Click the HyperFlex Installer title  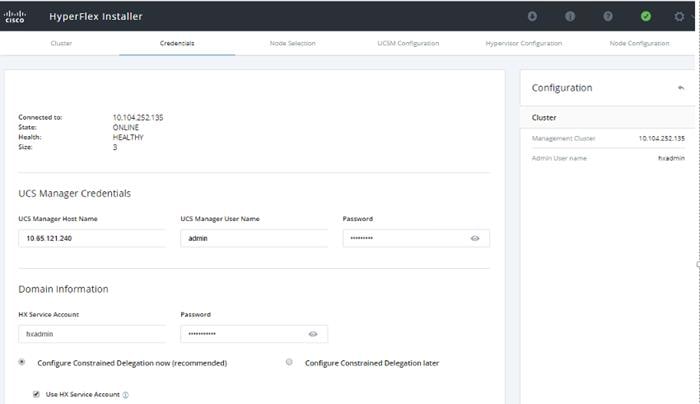point(96,17)
